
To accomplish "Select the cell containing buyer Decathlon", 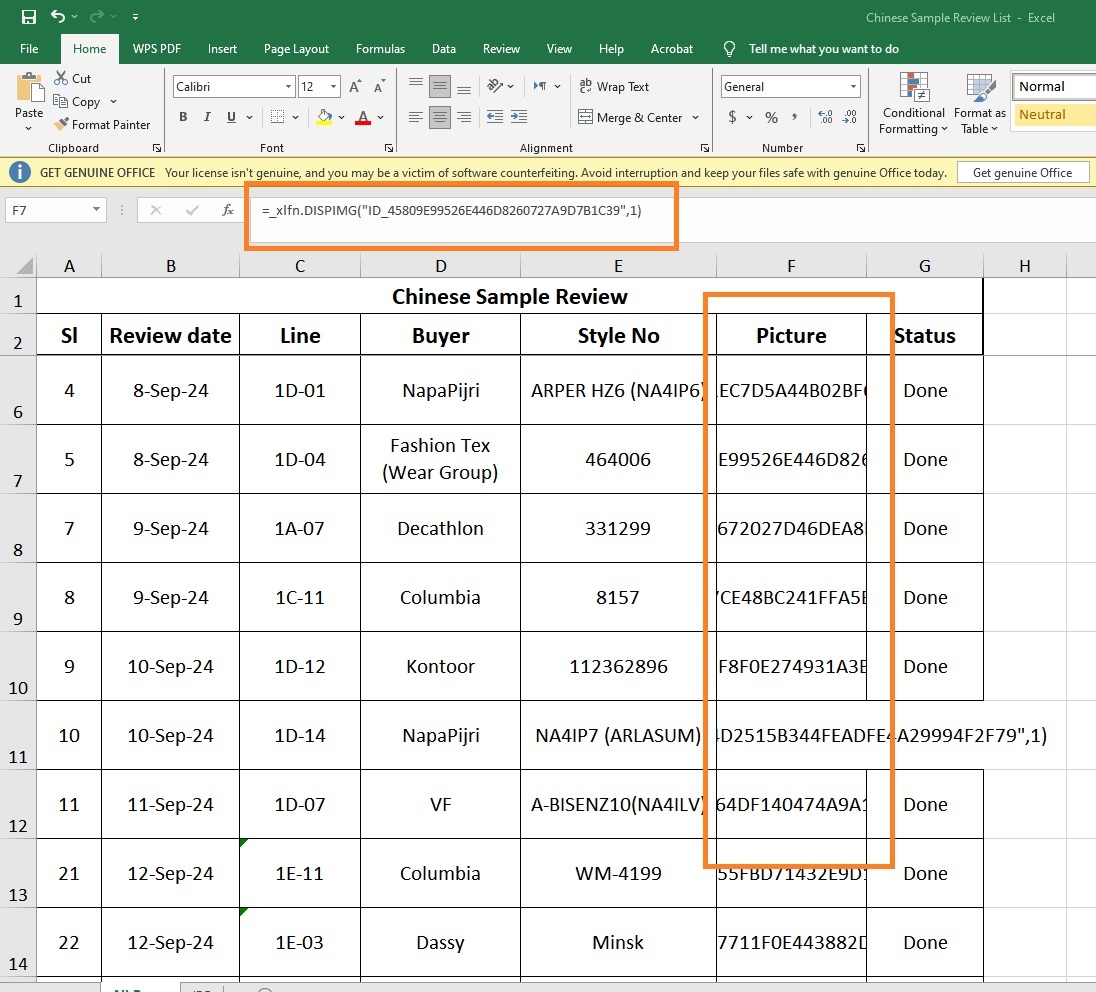I will coord(440,529).
